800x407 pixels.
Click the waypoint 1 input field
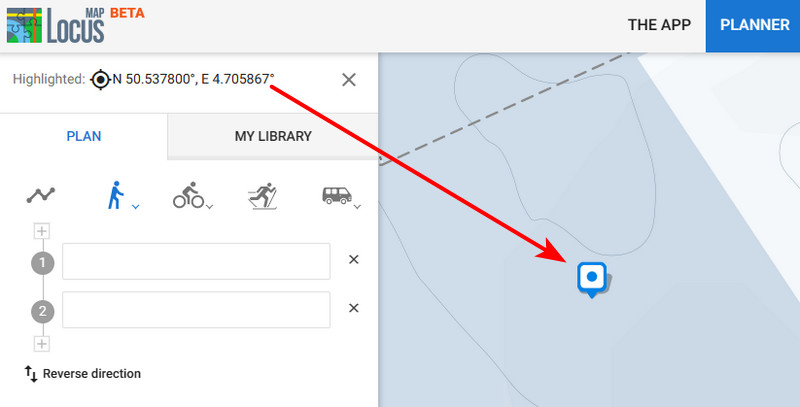(x=196, y=262)
